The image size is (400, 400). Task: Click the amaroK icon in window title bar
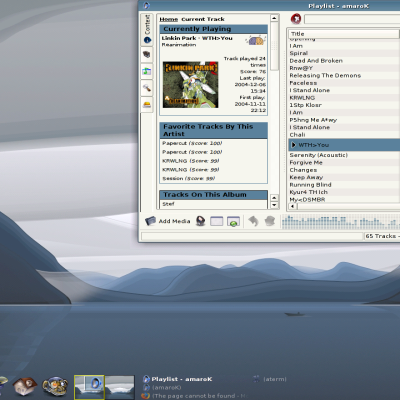146,5
